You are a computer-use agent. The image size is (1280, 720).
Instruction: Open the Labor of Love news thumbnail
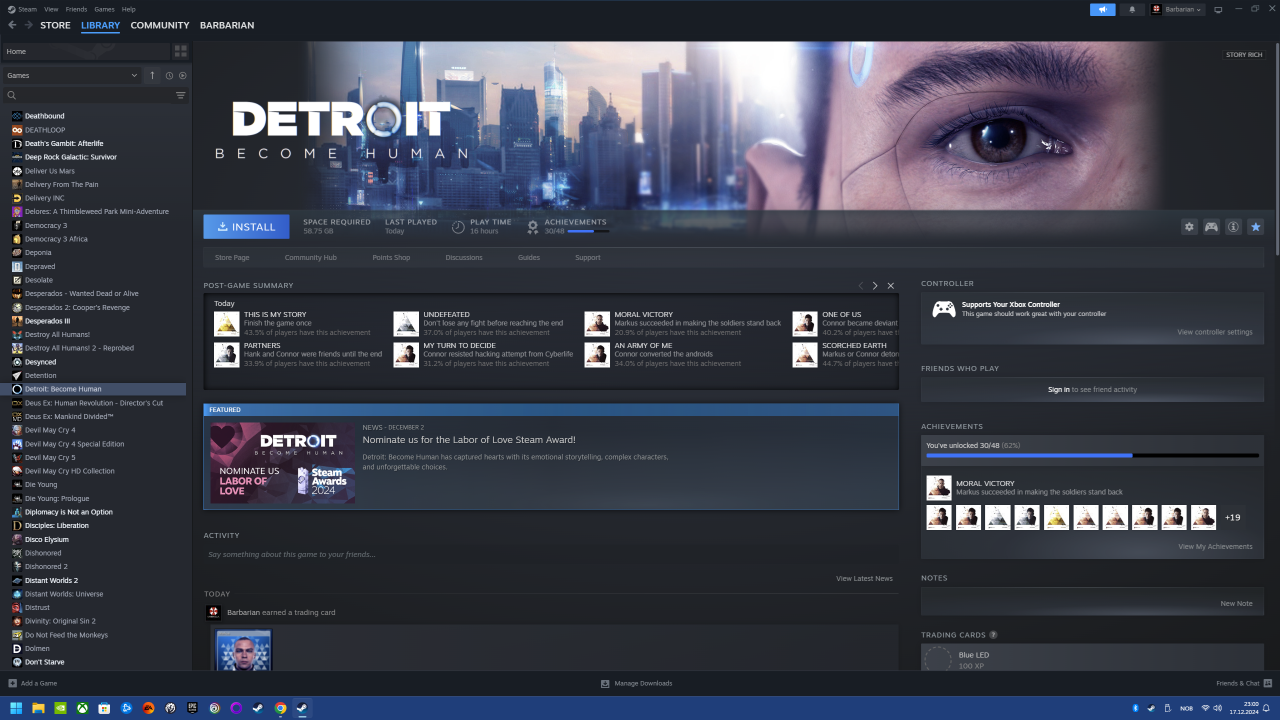(282, 462)
